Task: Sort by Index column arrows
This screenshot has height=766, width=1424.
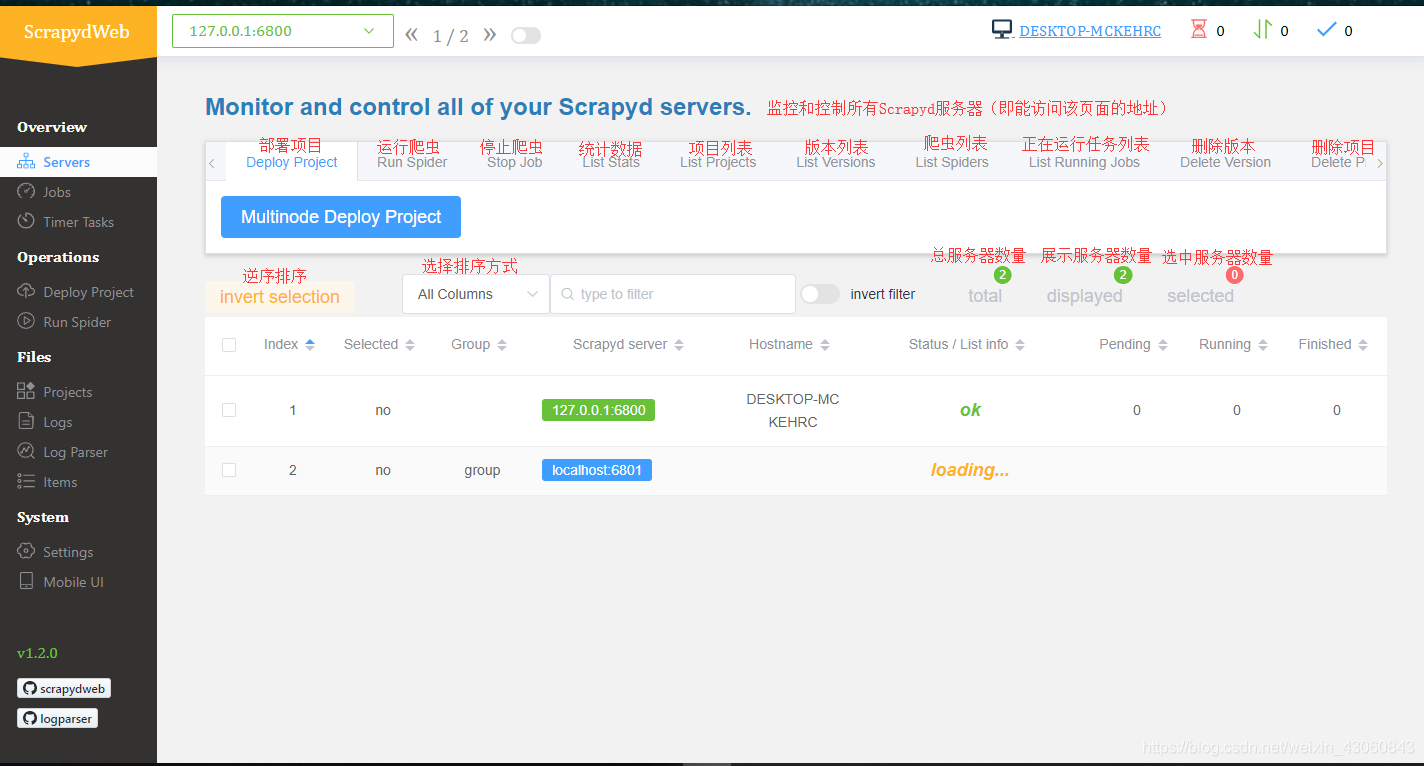Action: pyautogui.click(x=310, y=344)
